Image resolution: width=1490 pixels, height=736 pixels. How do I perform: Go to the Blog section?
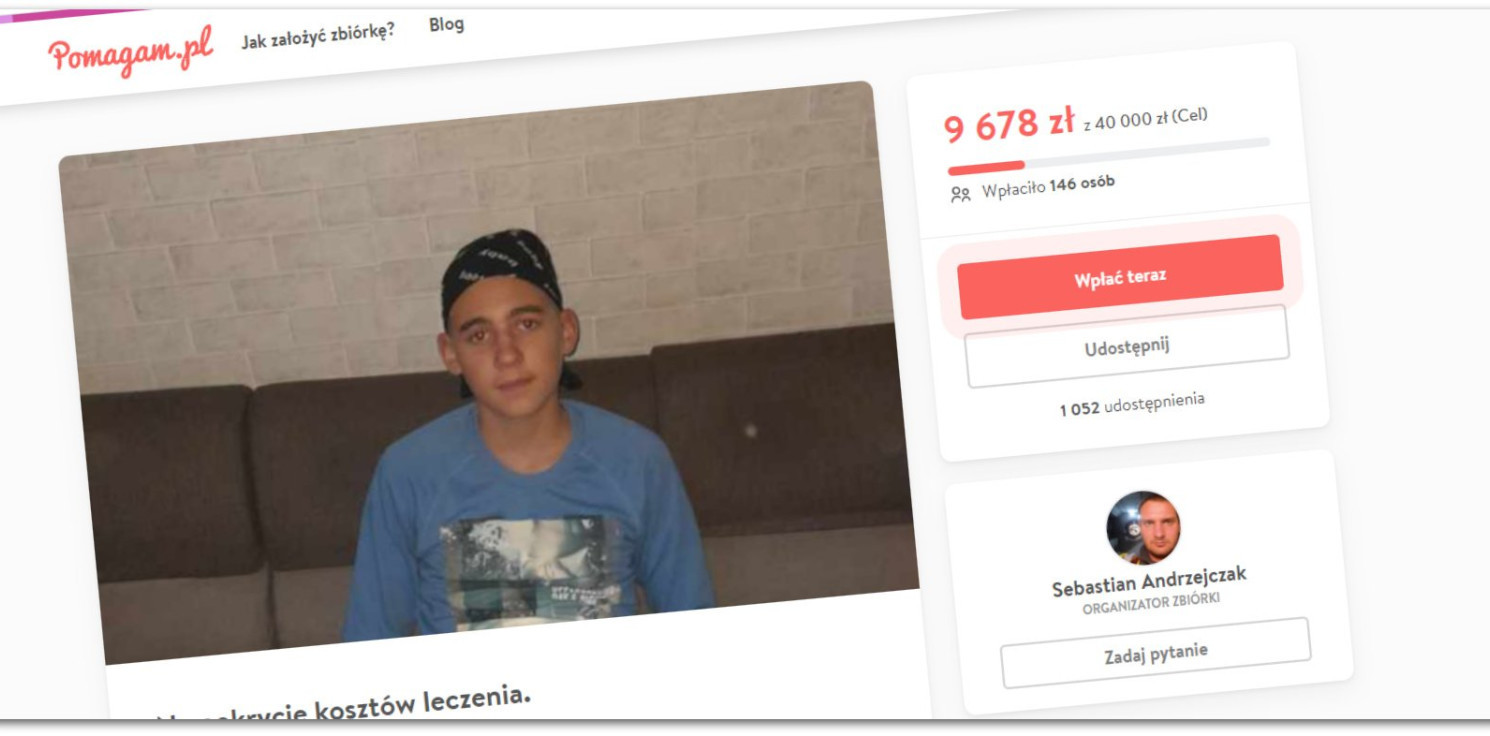(x=446, y=24)
